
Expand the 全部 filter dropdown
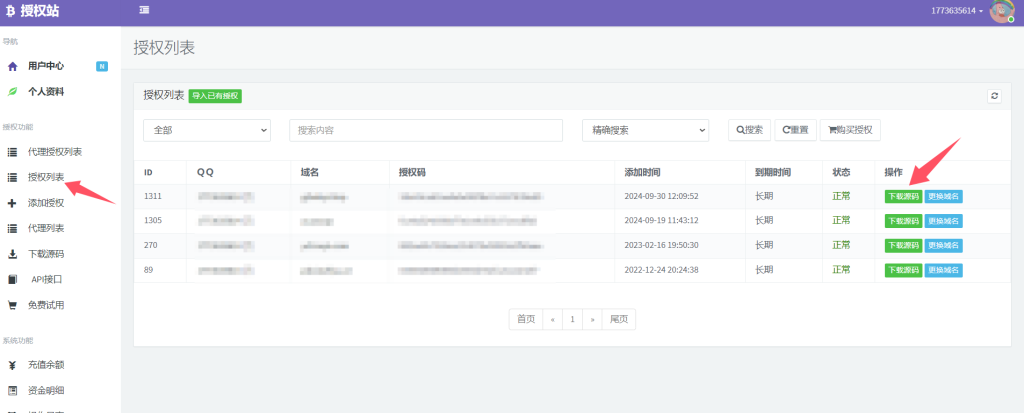tap(207, 130)
